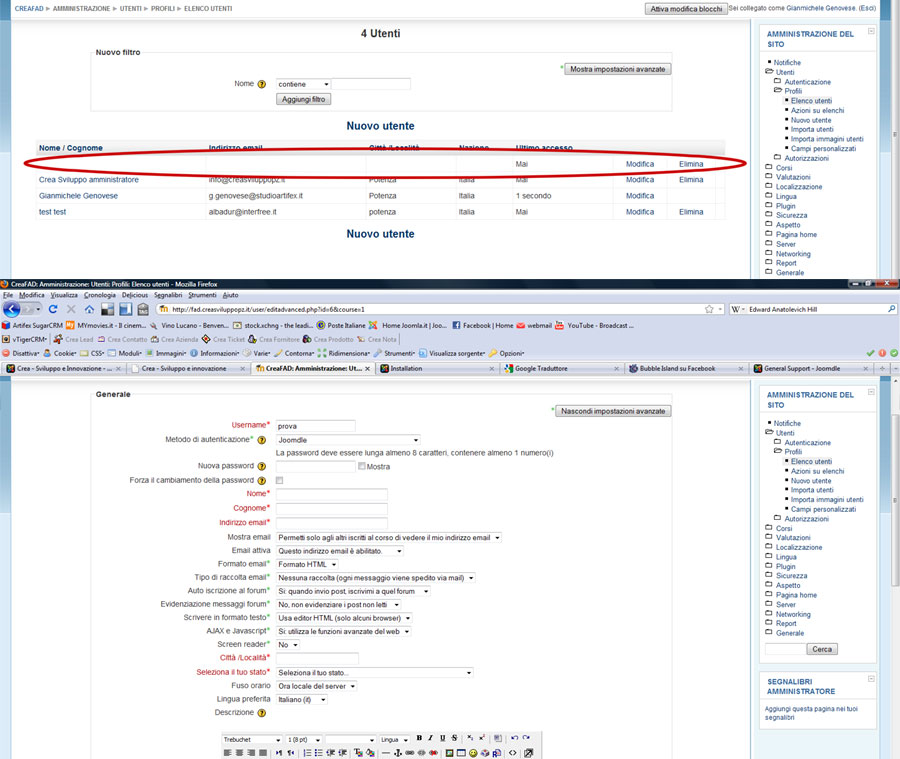
Task: Check Forza il cambiamento della password box
Action: pos(280,481)
